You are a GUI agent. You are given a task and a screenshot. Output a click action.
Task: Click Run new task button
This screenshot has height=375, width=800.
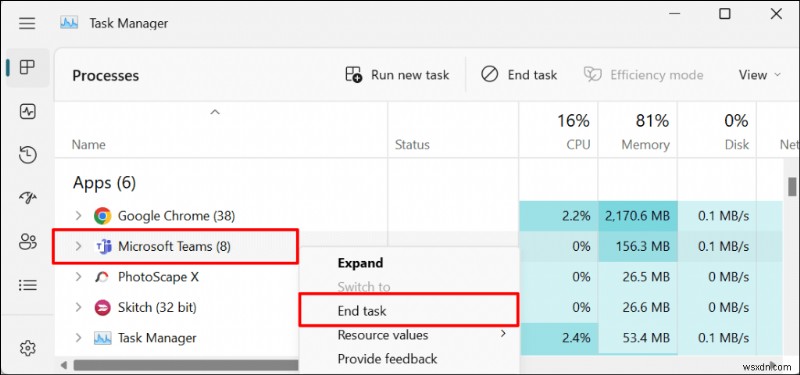tap(397, 75)
